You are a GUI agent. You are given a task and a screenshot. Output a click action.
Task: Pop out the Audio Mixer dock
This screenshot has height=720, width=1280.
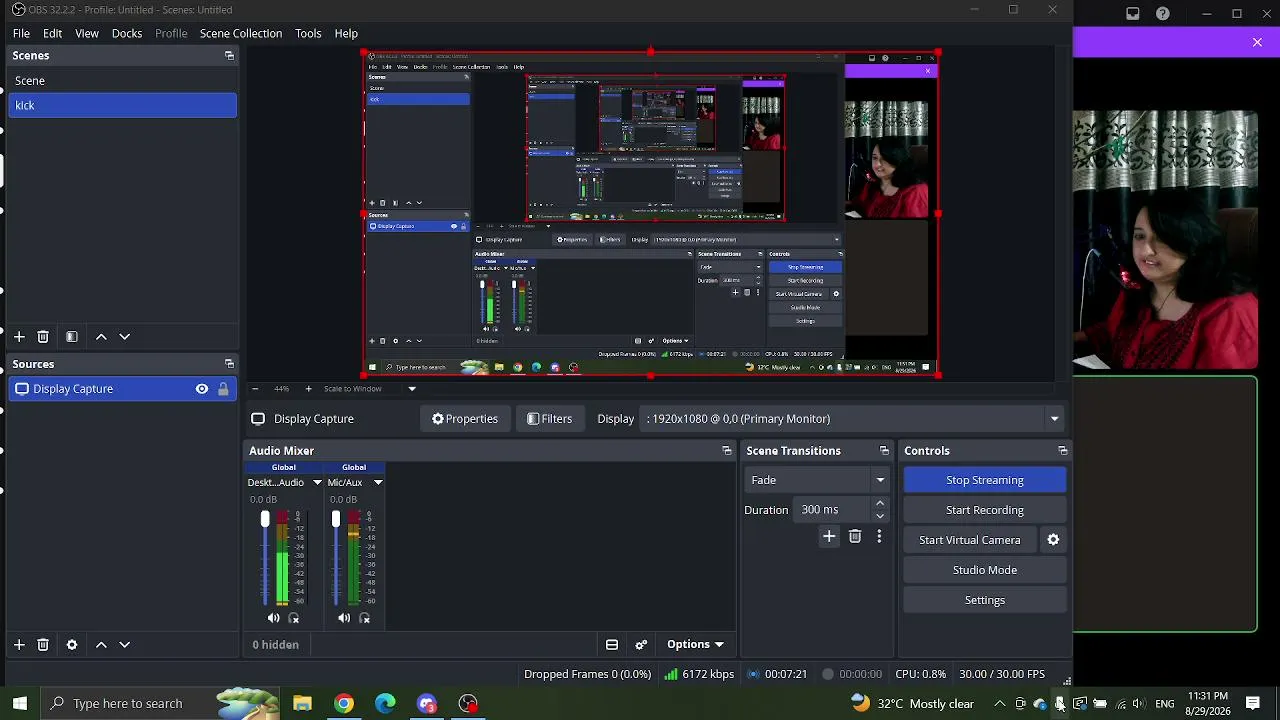pyautogui.click(x=727, y=451)
